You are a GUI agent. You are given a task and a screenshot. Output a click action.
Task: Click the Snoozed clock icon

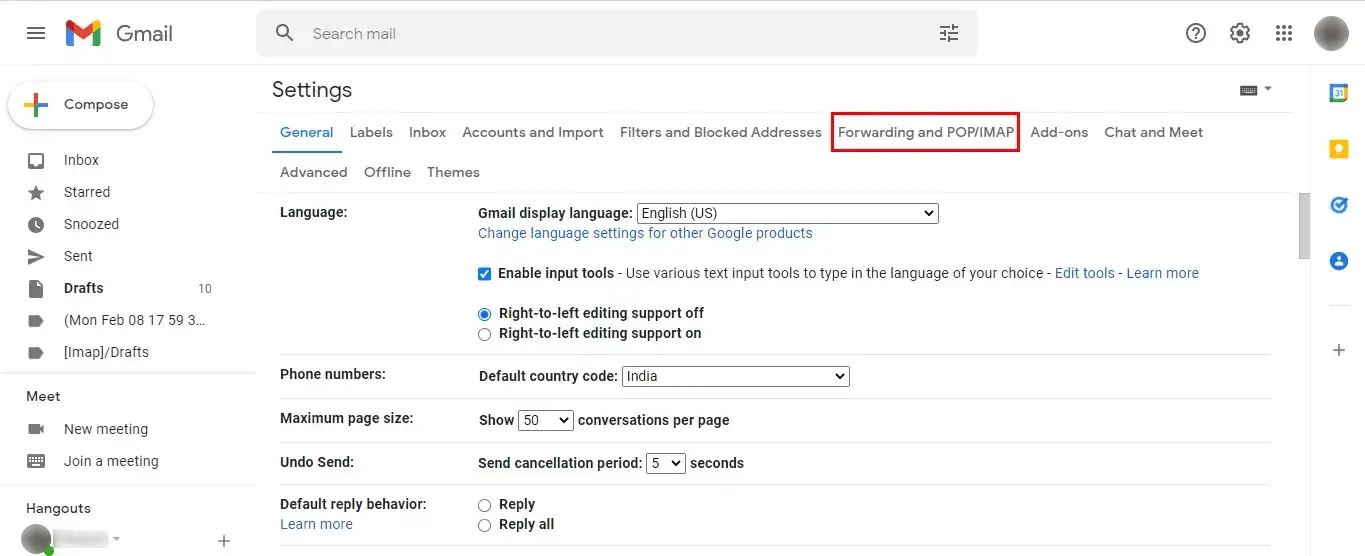tap(36, 224)
